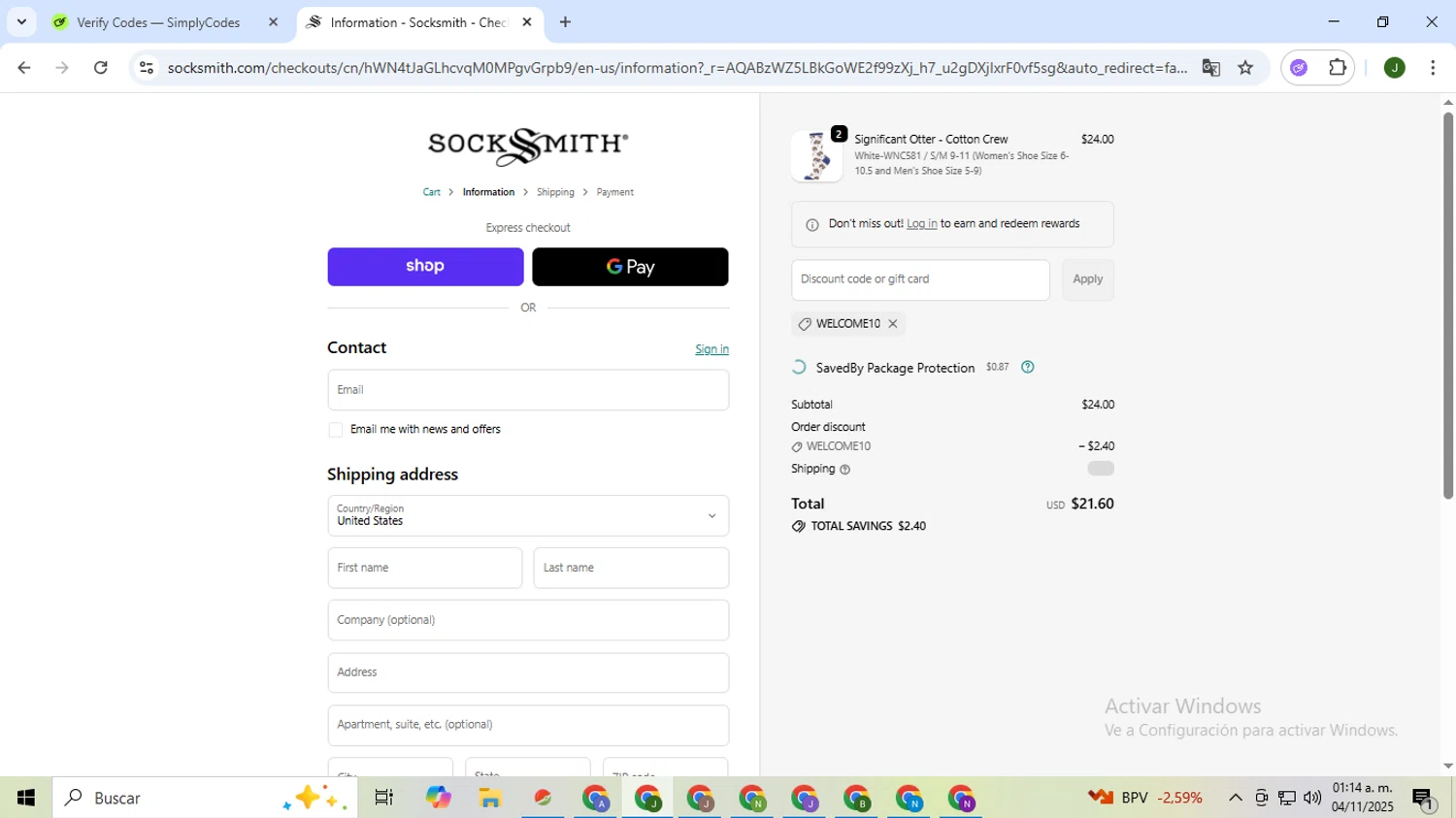Click the BPV stock widget
This screenshot has height=818, width=1456.
click(x=1145, y=798)
